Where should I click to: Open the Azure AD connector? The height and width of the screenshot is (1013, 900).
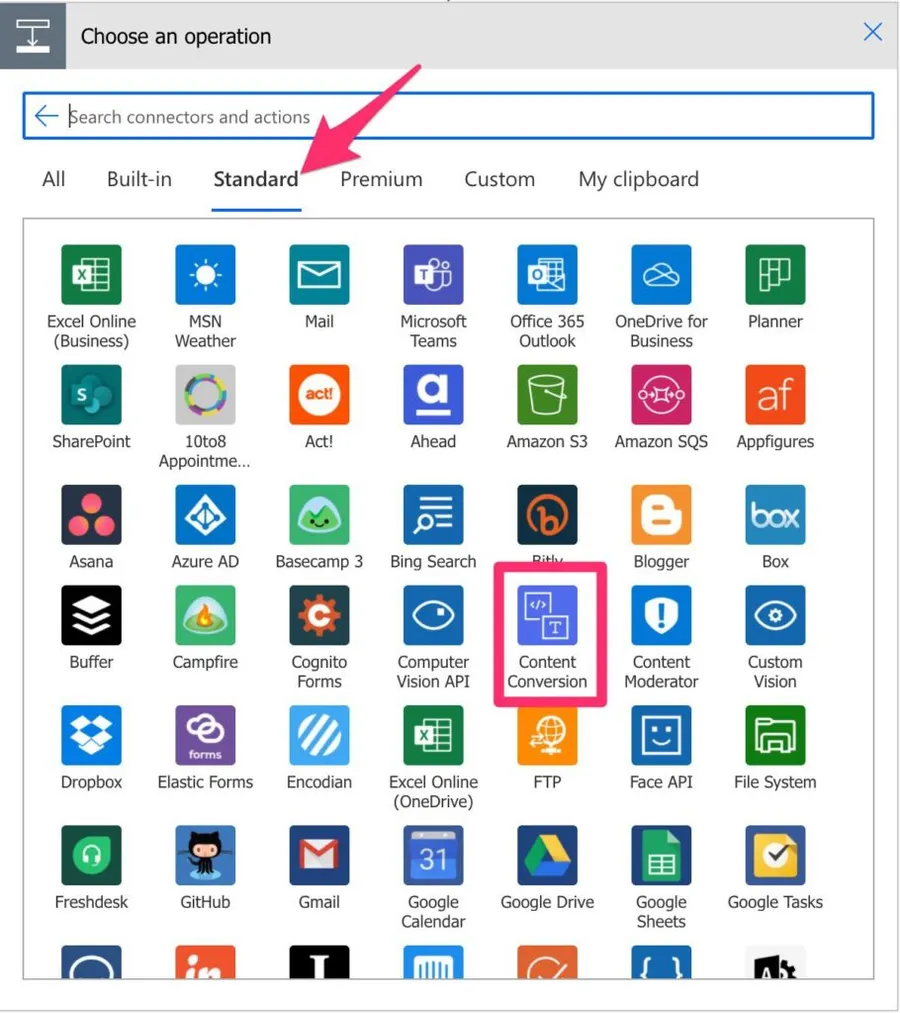click(205, 516)
